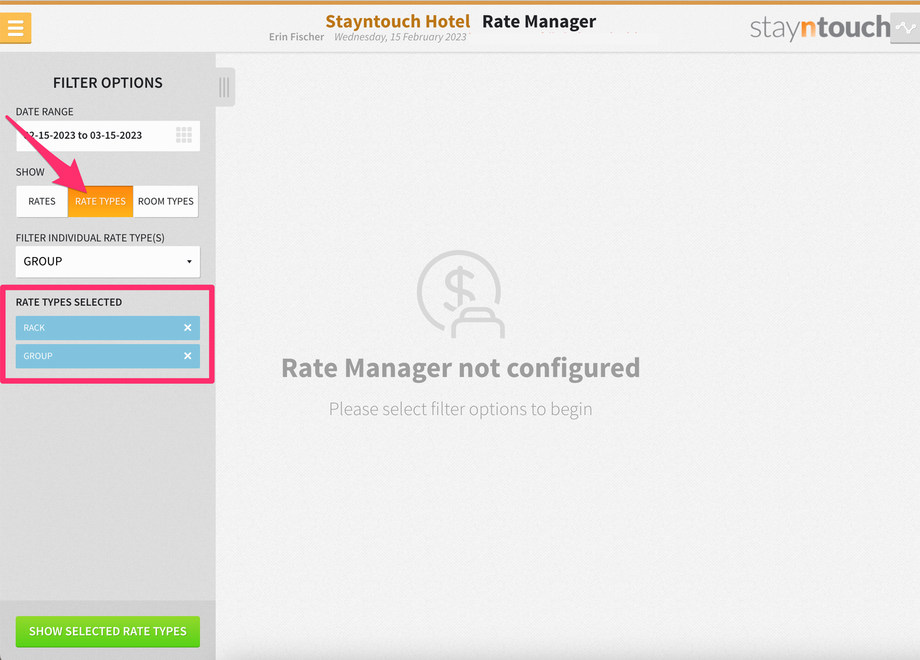Click the Rate Manager heading
Viewport: 920px width, 660px height.
pyautogui.click(x=539, y=22)
